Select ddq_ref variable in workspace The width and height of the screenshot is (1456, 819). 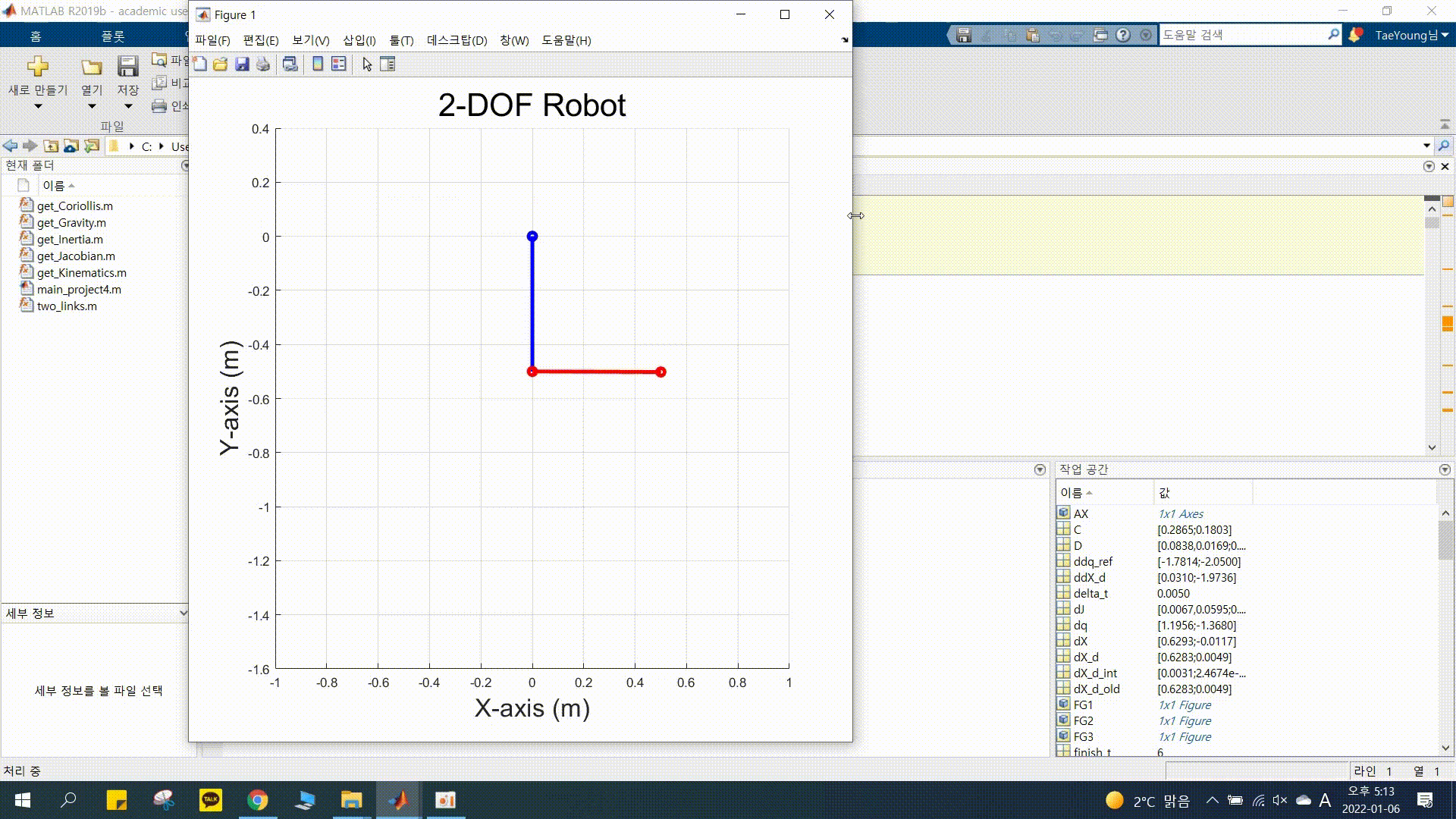point(1093,562)
